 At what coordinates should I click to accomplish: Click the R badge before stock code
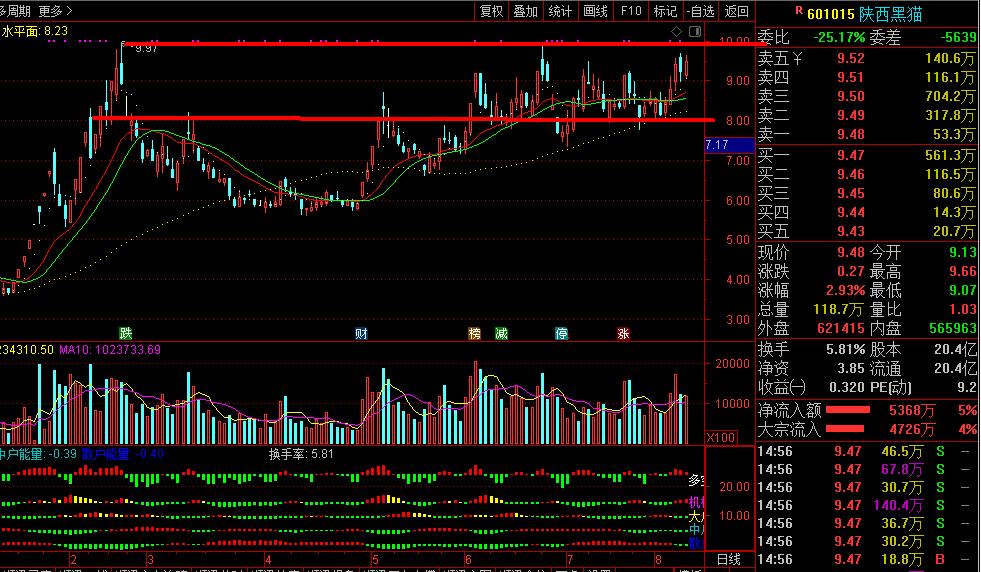799,10
